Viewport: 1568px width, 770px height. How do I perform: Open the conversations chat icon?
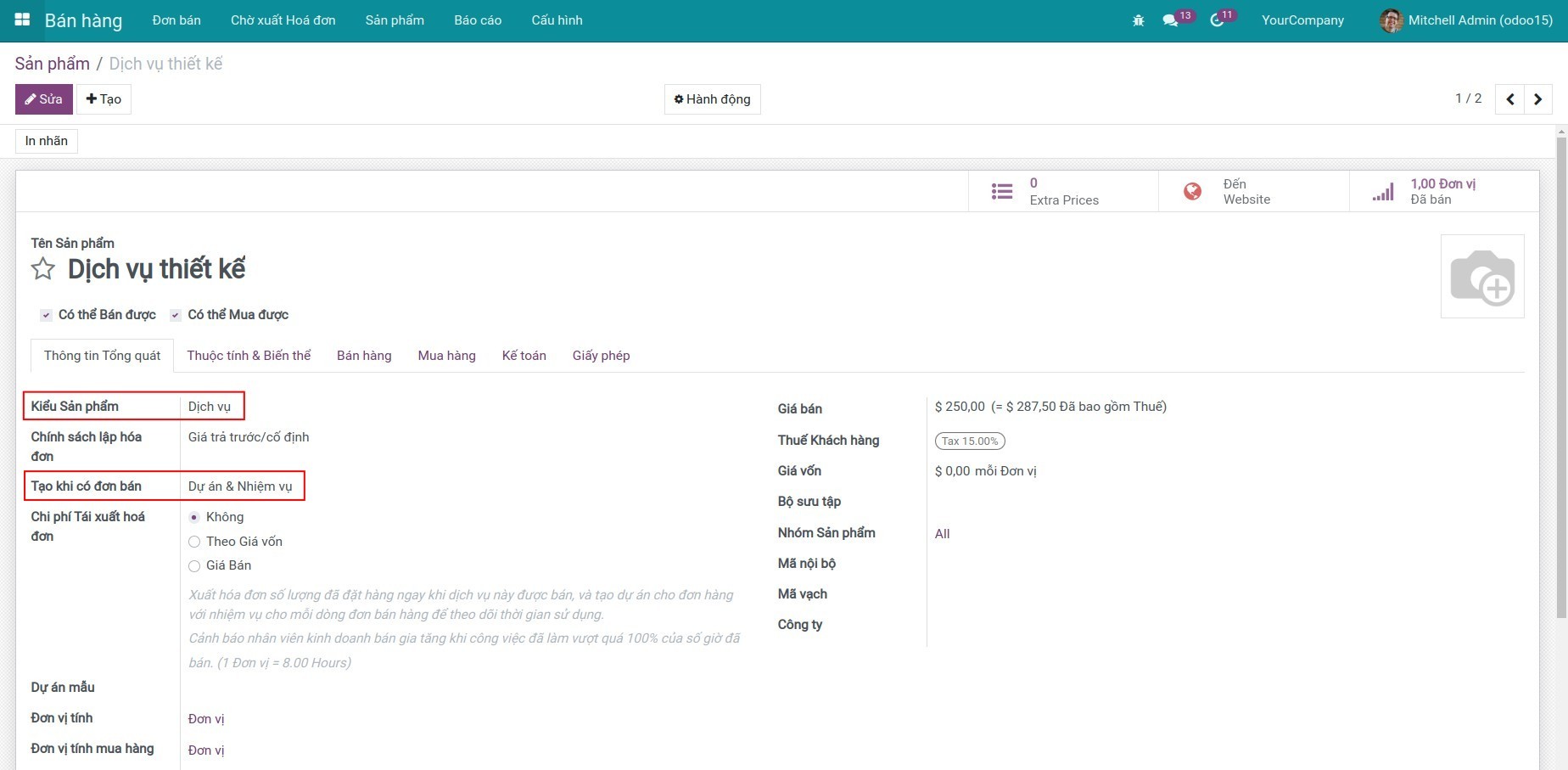tap(1170, 20)
